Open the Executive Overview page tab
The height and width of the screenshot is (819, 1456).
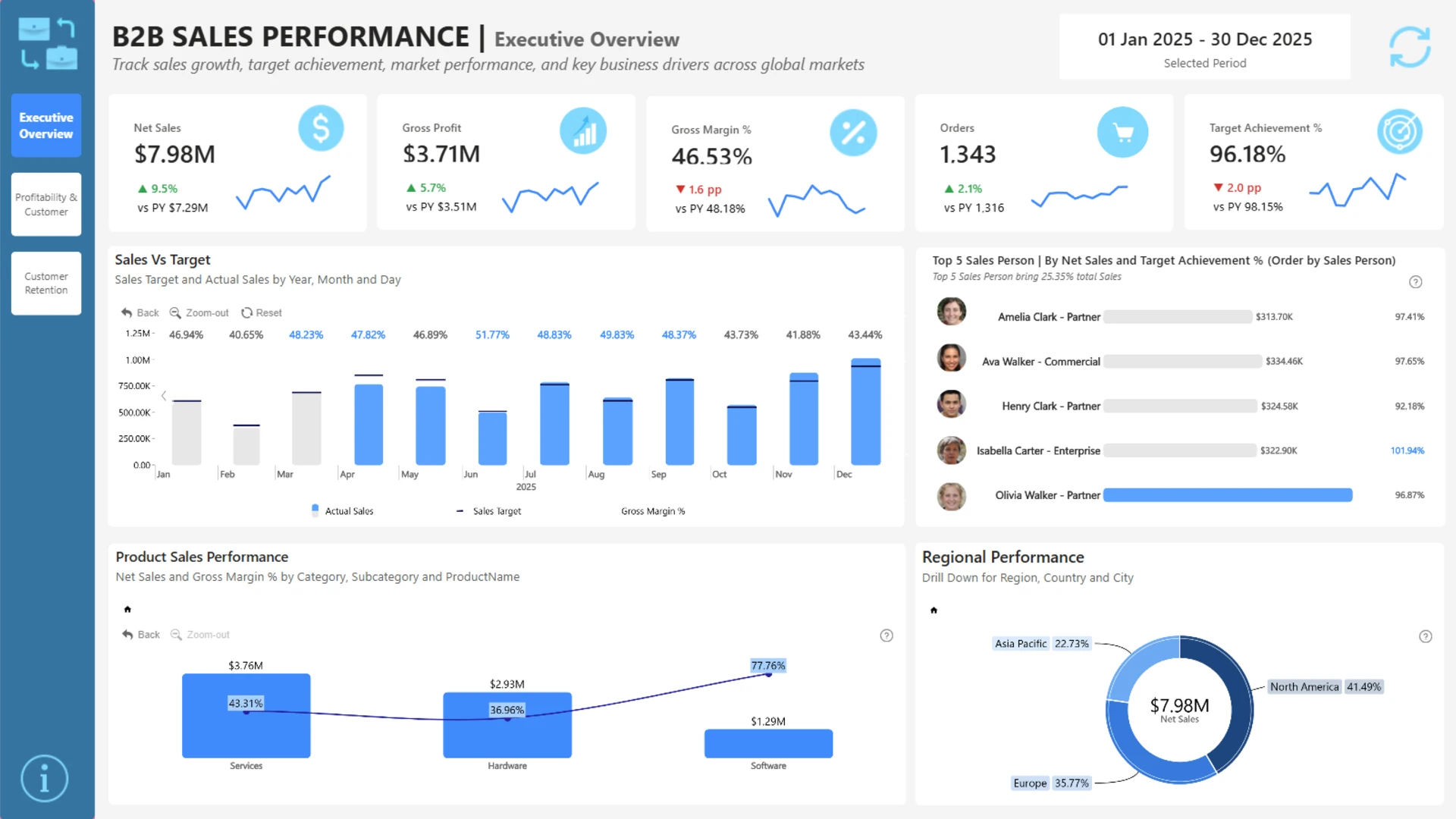(46, 125)
